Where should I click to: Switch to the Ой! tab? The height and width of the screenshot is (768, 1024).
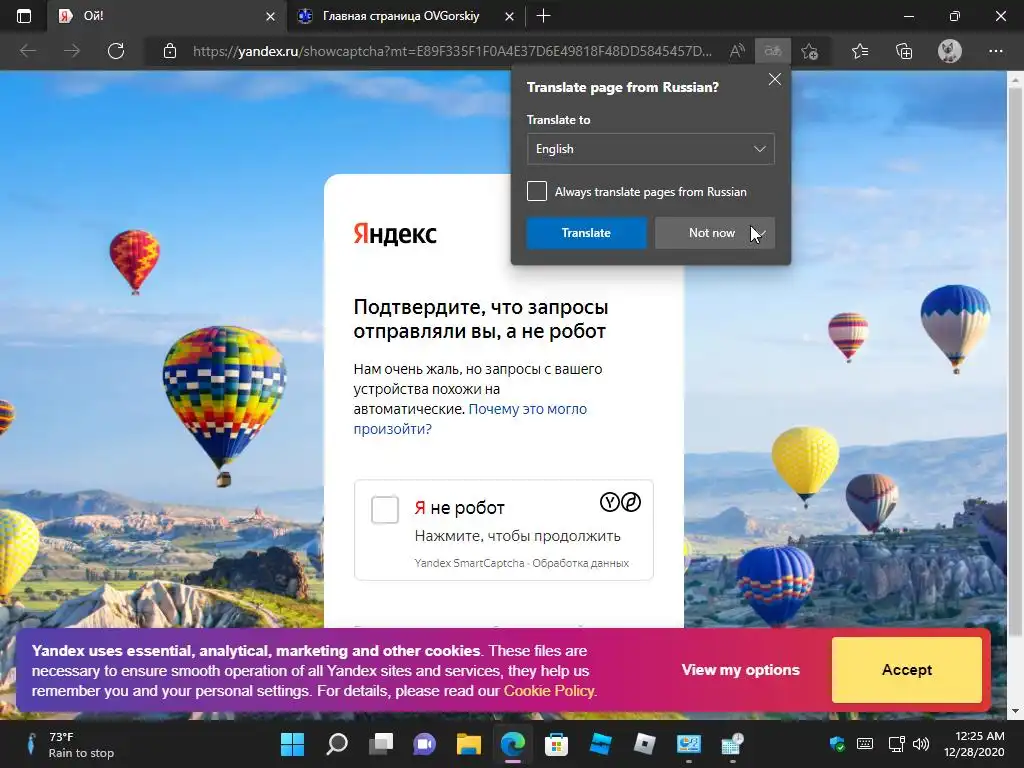click(167, 16)
